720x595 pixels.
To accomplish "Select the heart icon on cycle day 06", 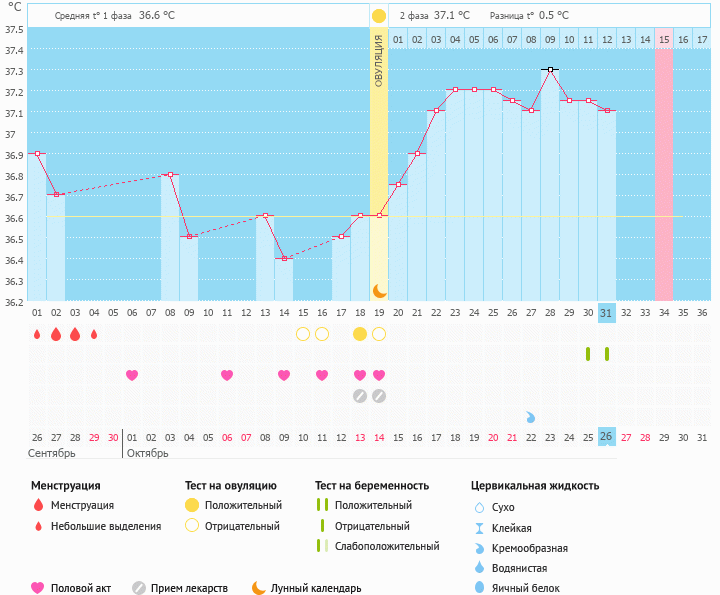I will (132, 375).
